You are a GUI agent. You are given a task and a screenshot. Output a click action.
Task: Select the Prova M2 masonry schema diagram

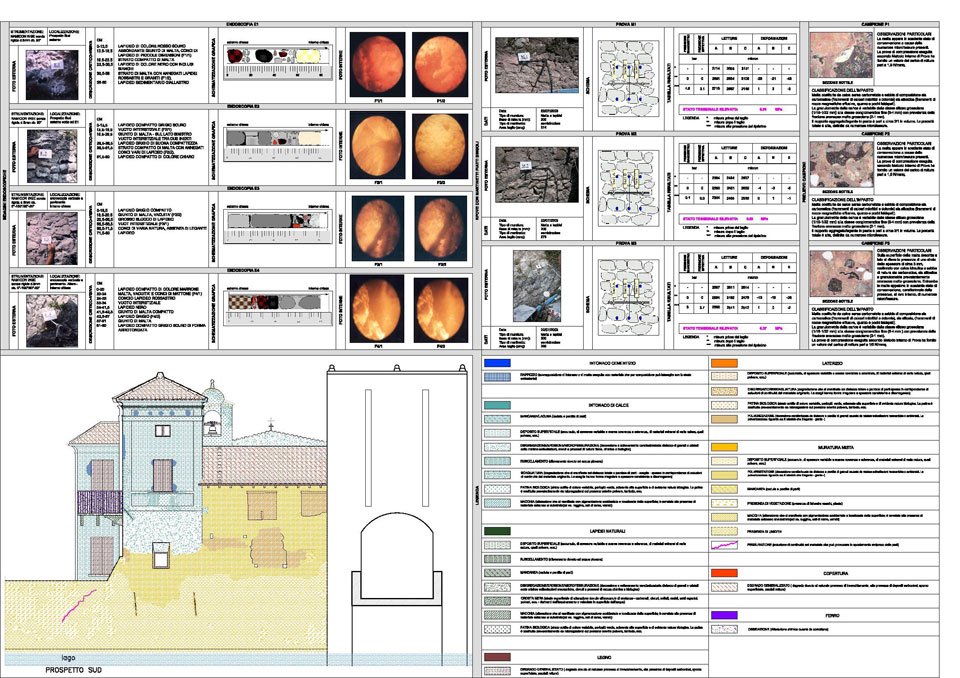point(628,188)
